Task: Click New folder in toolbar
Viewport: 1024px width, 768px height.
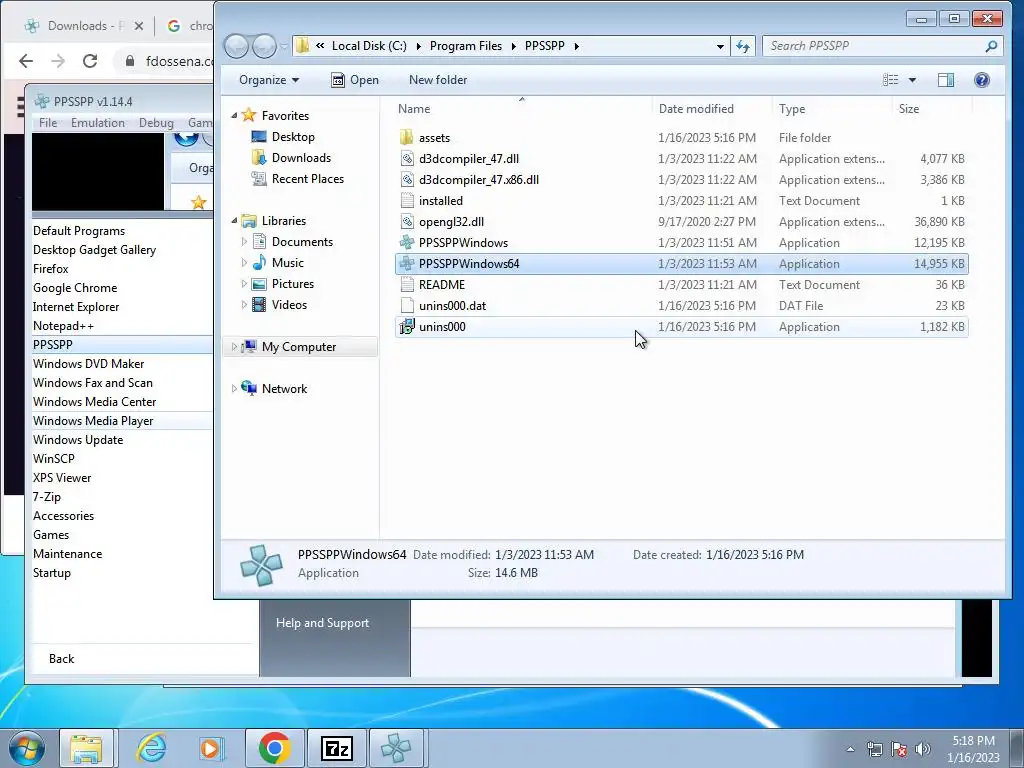Action: click(x=438, y=80)
